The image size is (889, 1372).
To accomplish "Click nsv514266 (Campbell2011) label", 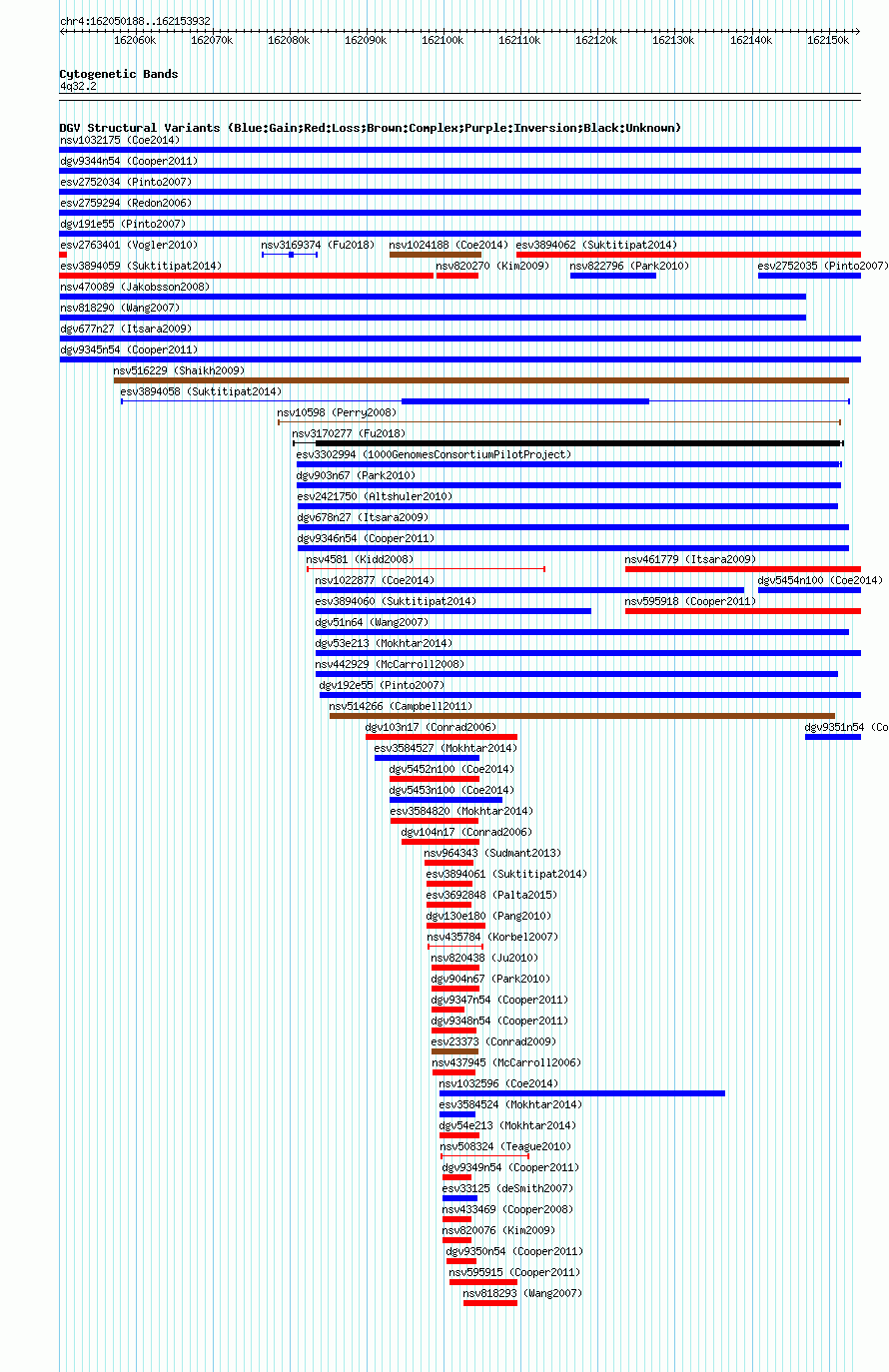I will pyautogui.click(x=401, y=706).
